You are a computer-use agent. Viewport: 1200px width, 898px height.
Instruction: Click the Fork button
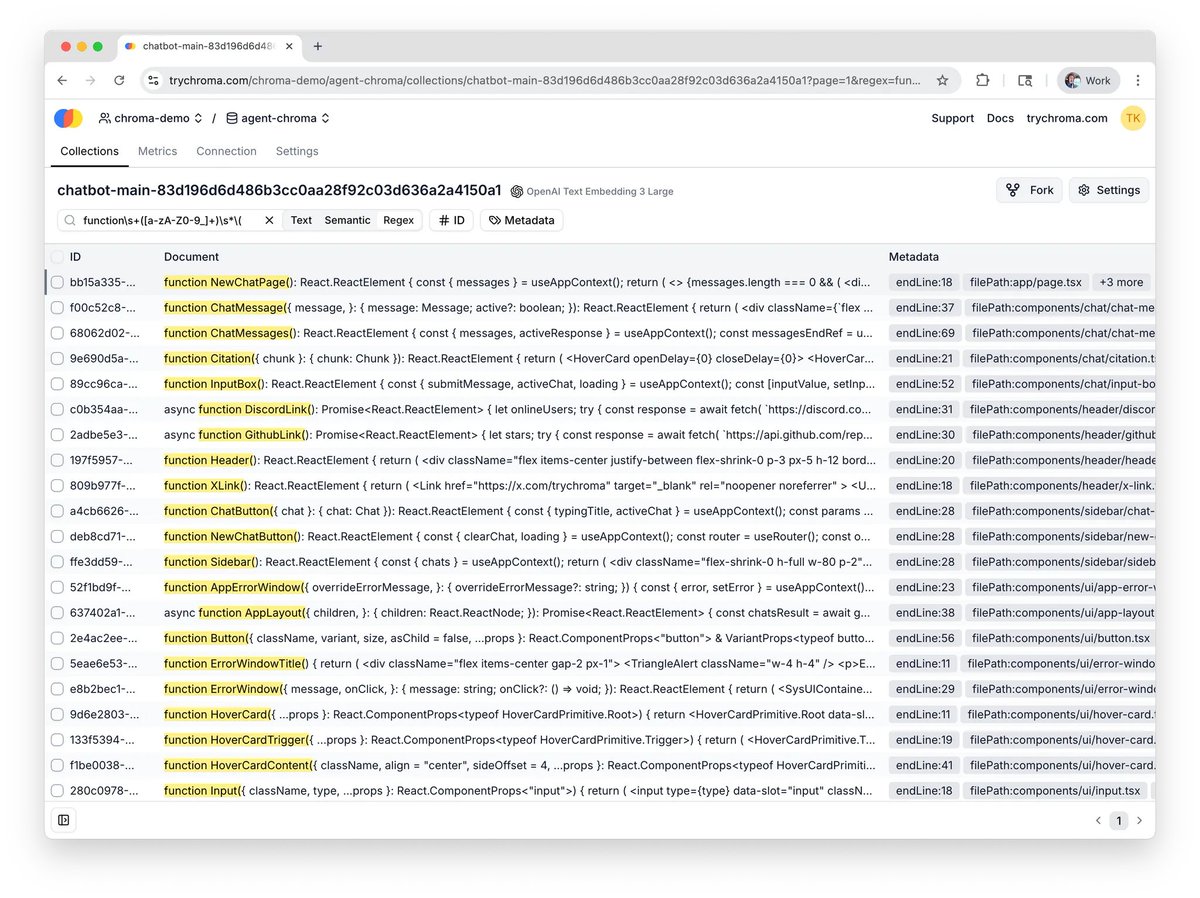1029,190
